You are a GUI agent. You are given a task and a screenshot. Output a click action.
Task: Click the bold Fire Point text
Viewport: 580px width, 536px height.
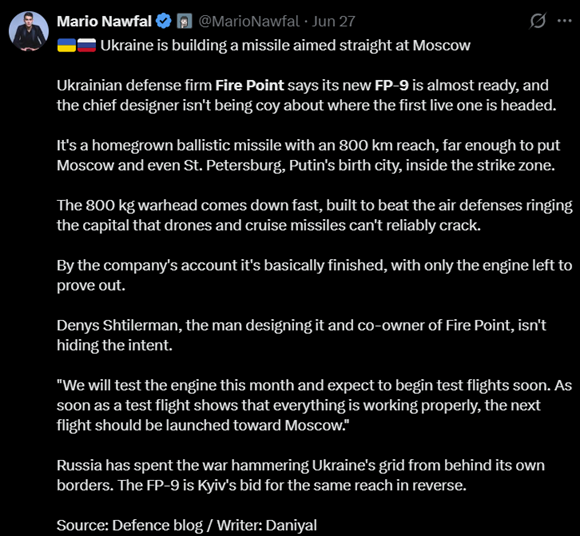click(x=250, y=85)
